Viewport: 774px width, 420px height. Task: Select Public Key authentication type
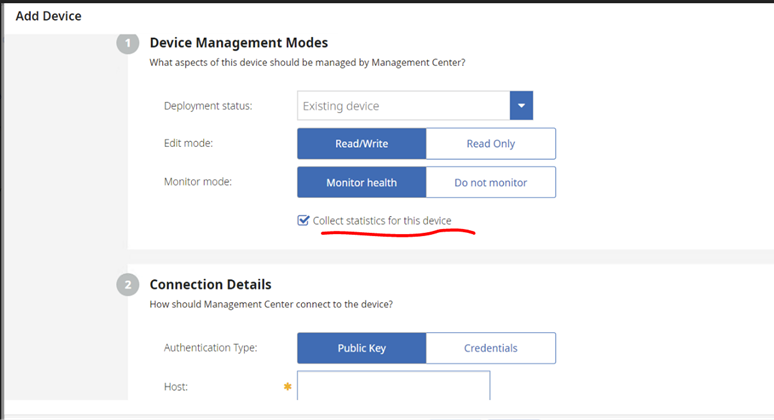click(361, 348)
